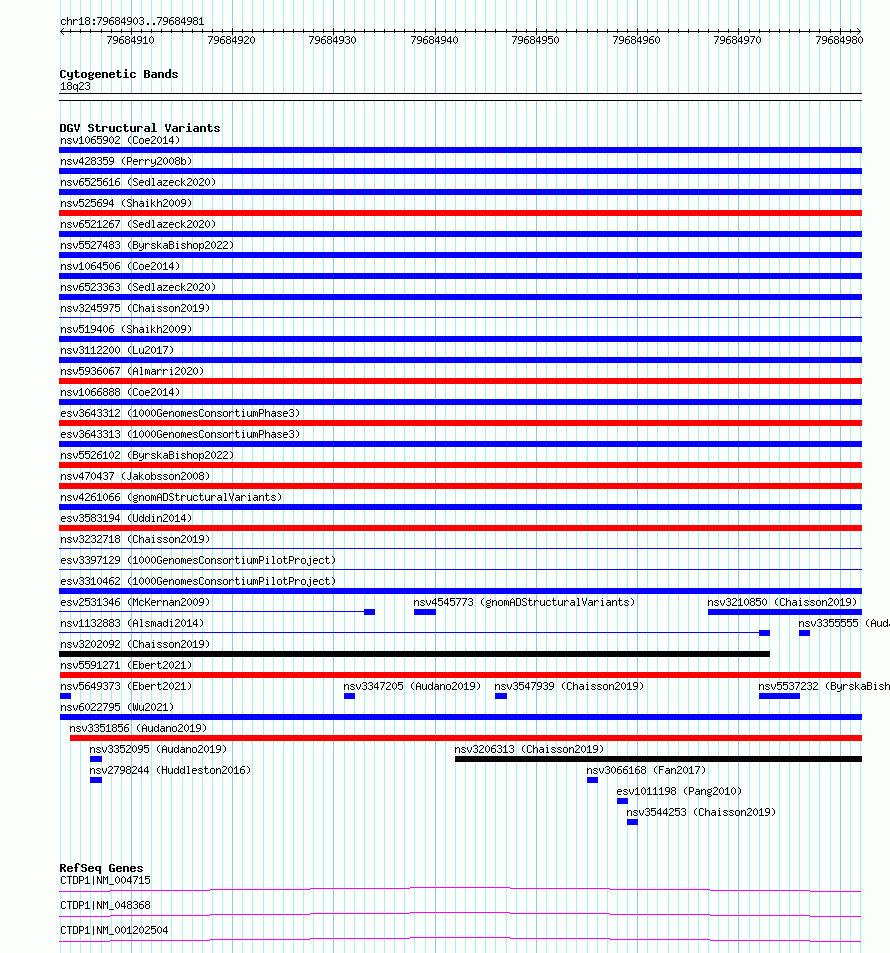Click red bar of nsv3351856 (Audano2019)

[x=466, y=738]
